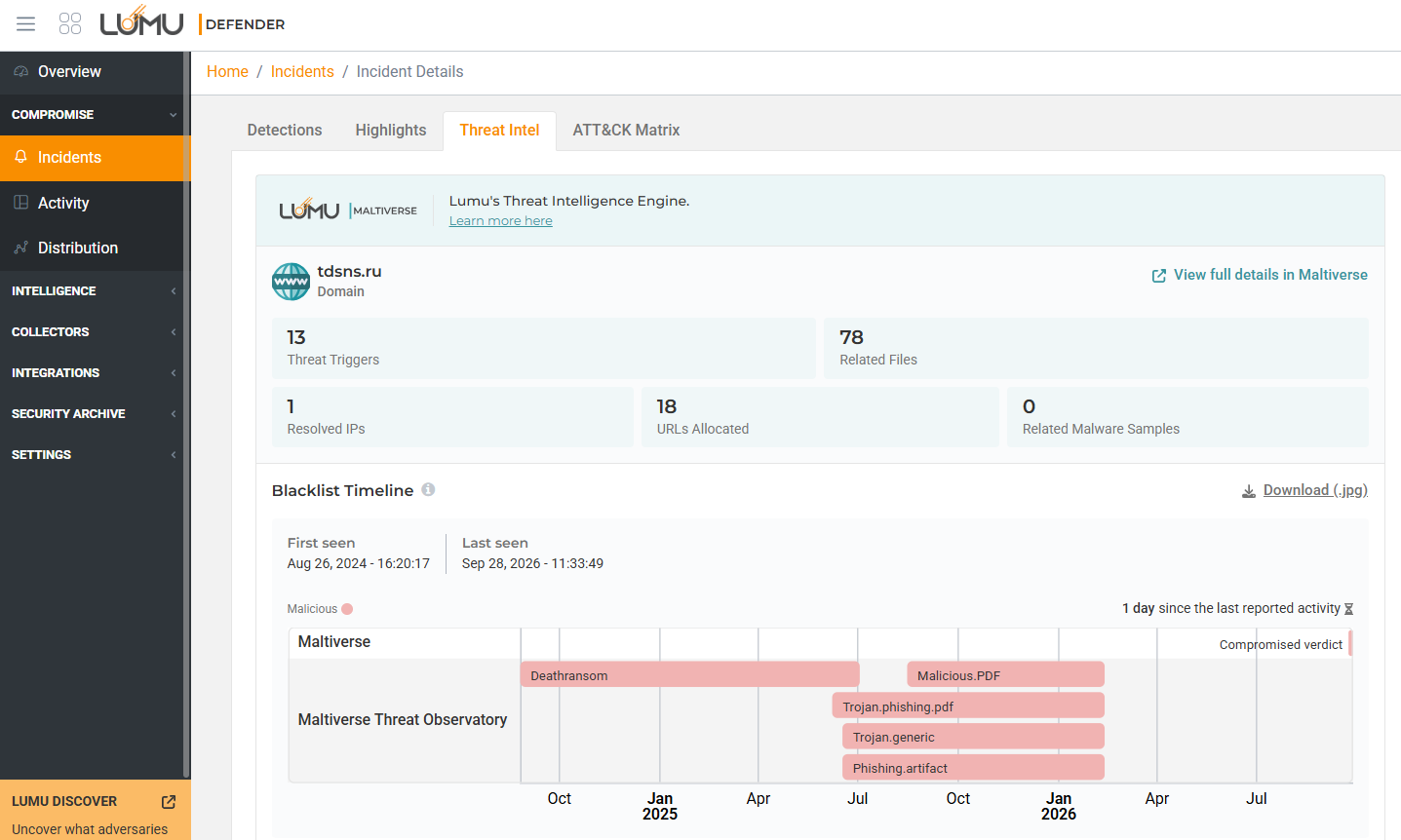1401x840 pixels.
Task: Click the hourglass last activity icon
Action: [1349, 609]
